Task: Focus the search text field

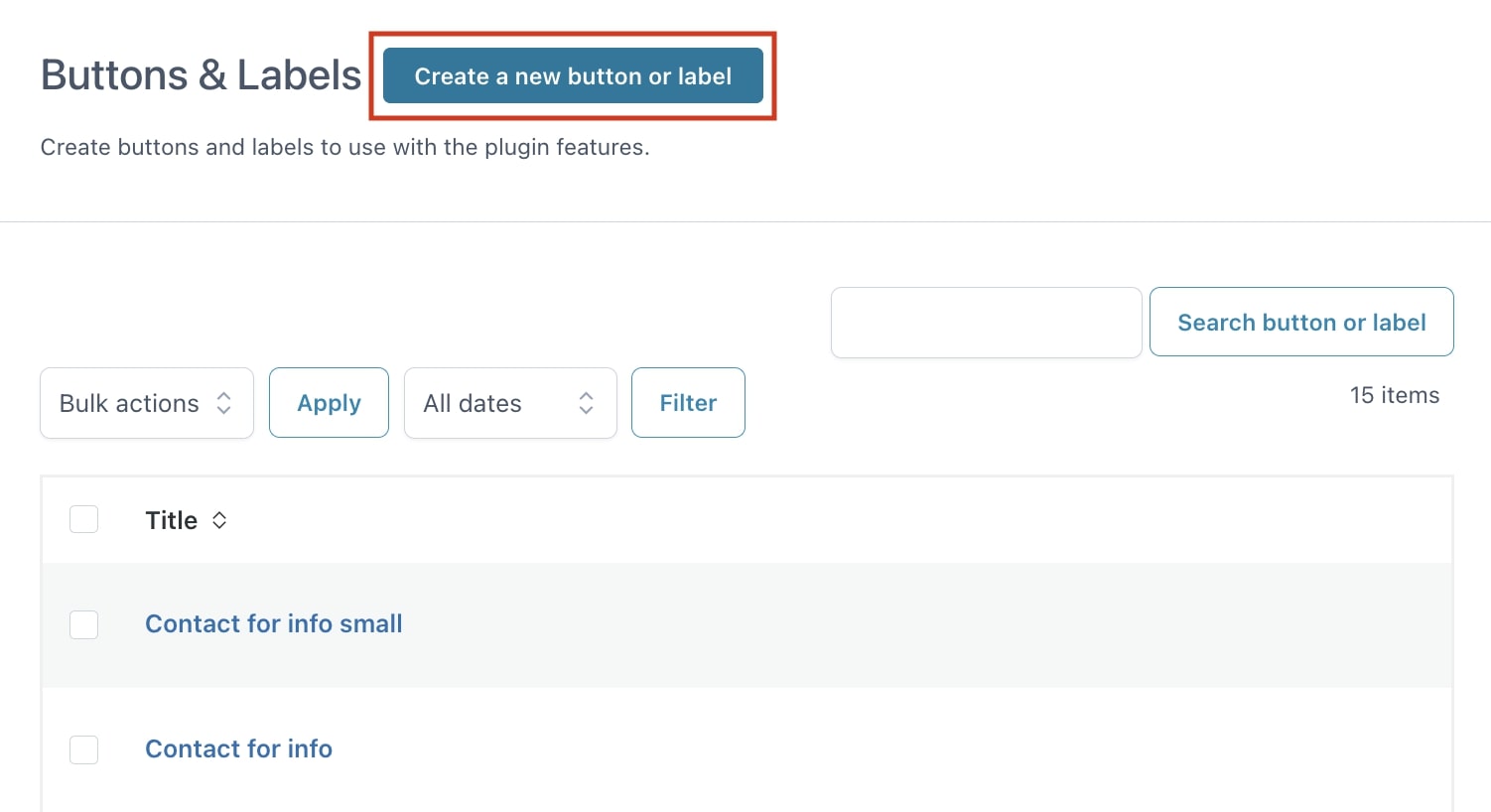Action: coord(986,323)
